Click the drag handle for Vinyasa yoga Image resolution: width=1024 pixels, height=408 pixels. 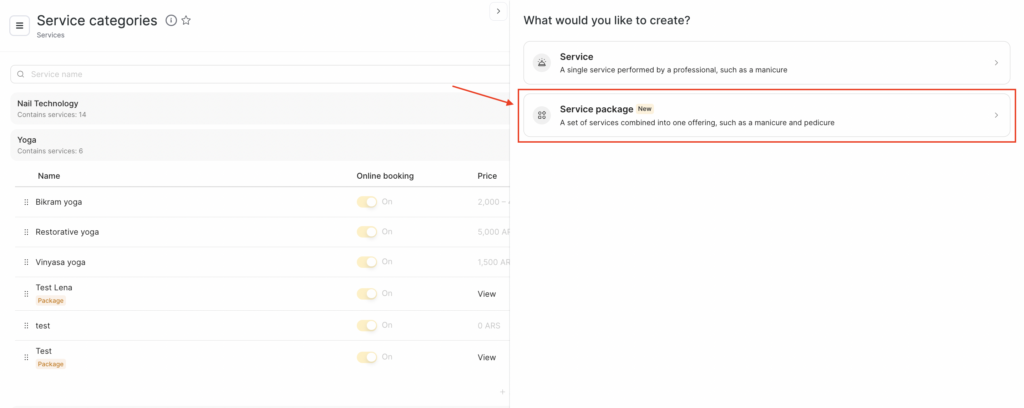click(x=26, y=262)
